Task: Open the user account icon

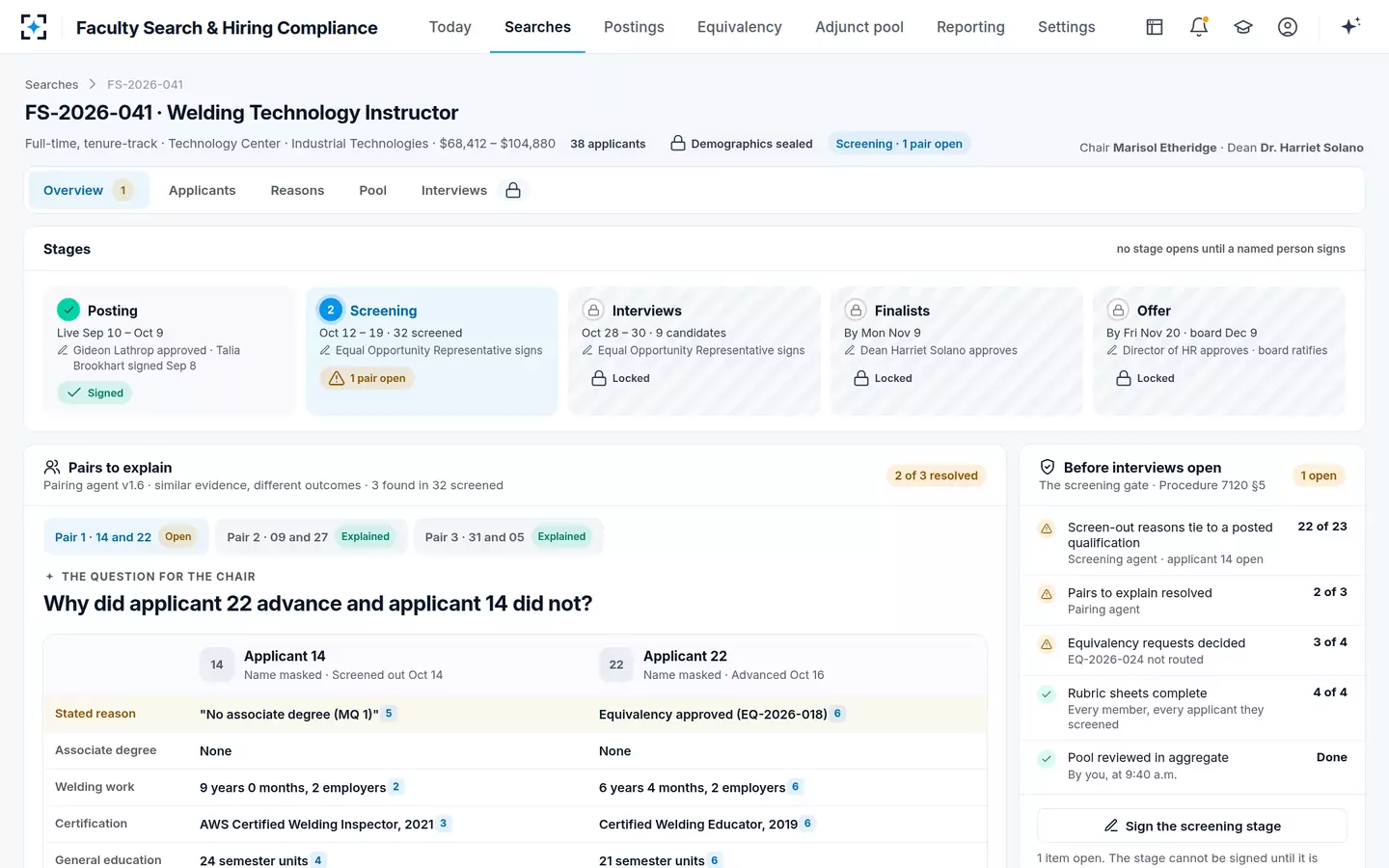Action: point(1288,27)
